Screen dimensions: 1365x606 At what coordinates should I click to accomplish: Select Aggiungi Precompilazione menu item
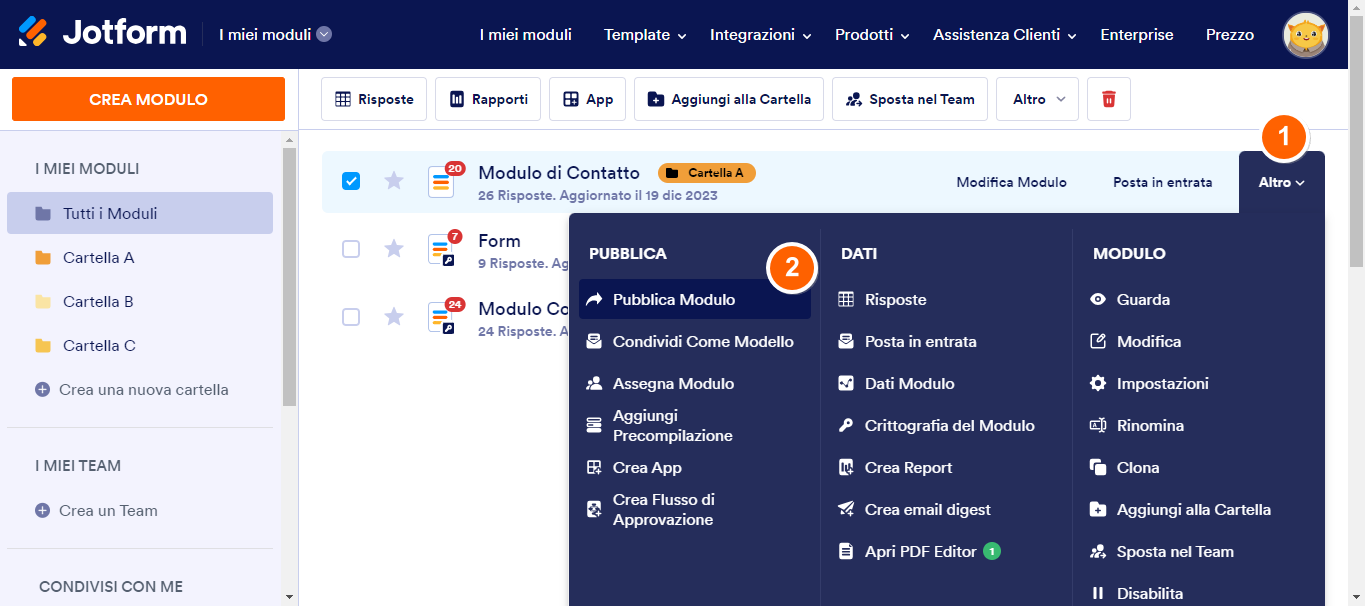click(x=695, y=425)
